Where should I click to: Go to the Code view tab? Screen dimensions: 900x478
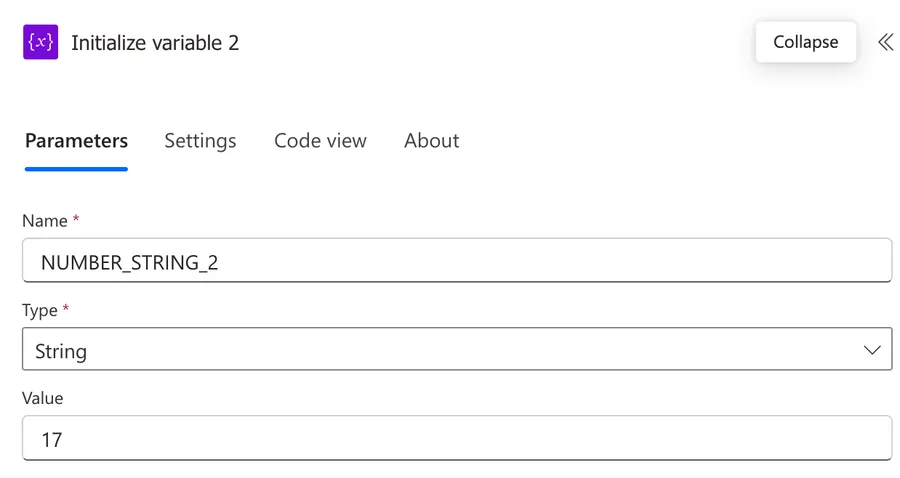pos(320,141)
